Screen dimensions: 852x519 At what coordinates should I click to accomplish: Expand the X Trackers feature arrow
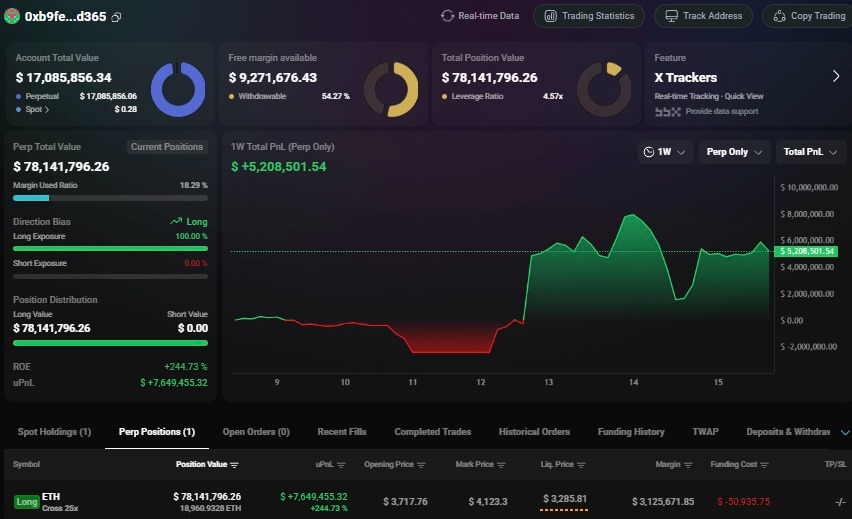[x=836, y=76]
